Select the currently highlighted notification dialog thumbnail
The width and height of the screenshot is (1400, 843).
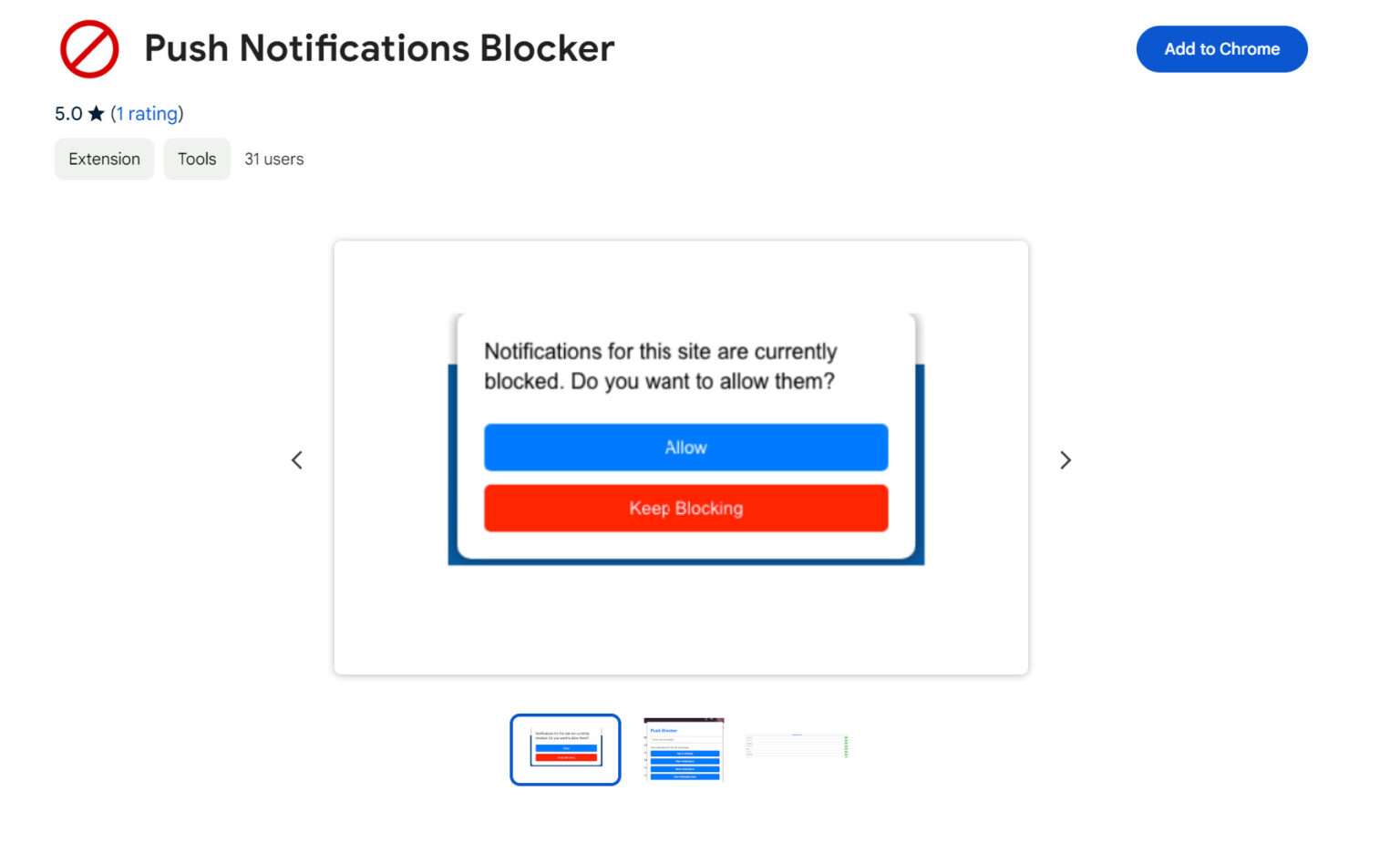565,749
